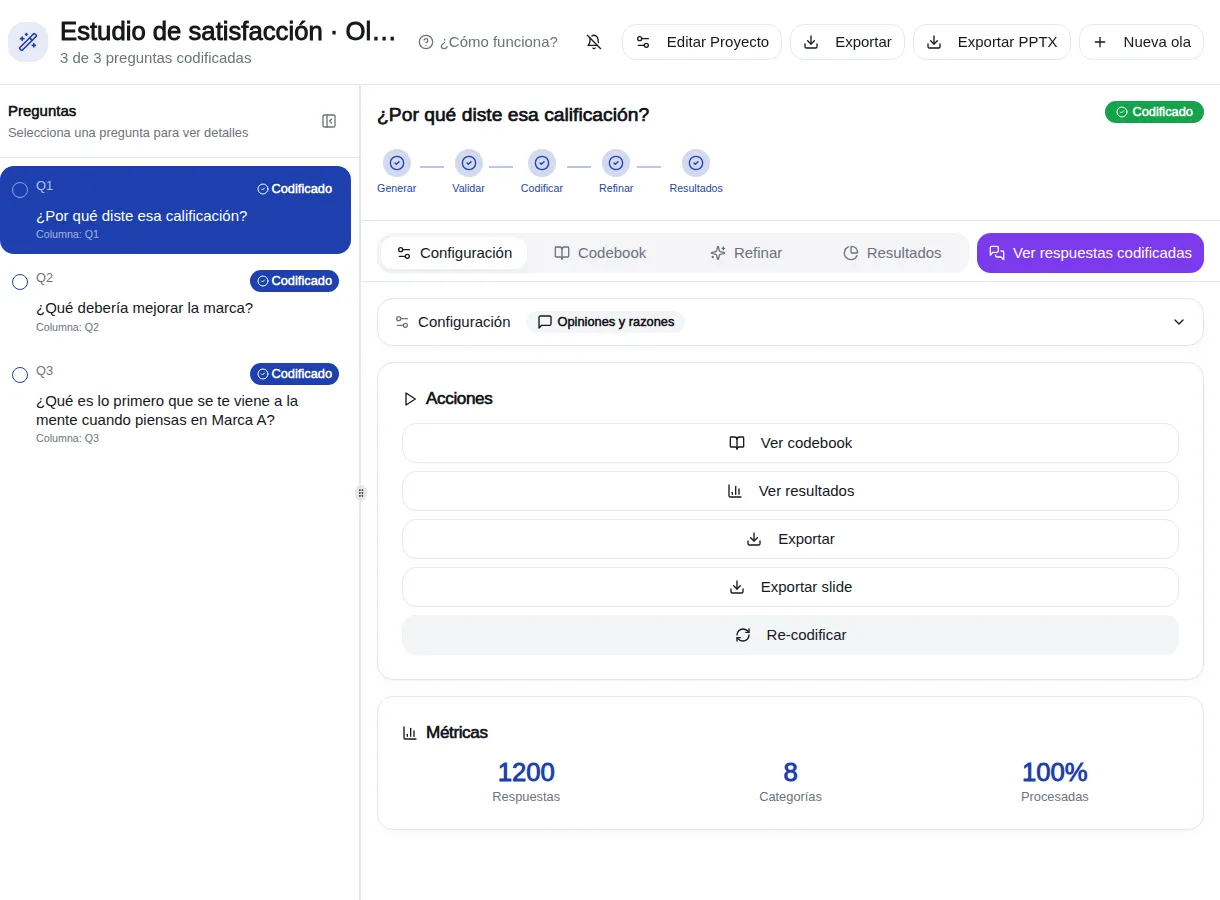Collapse the Preguntas sidebar panel icon
Screen dimensions: 1220x900
[329, 121]
